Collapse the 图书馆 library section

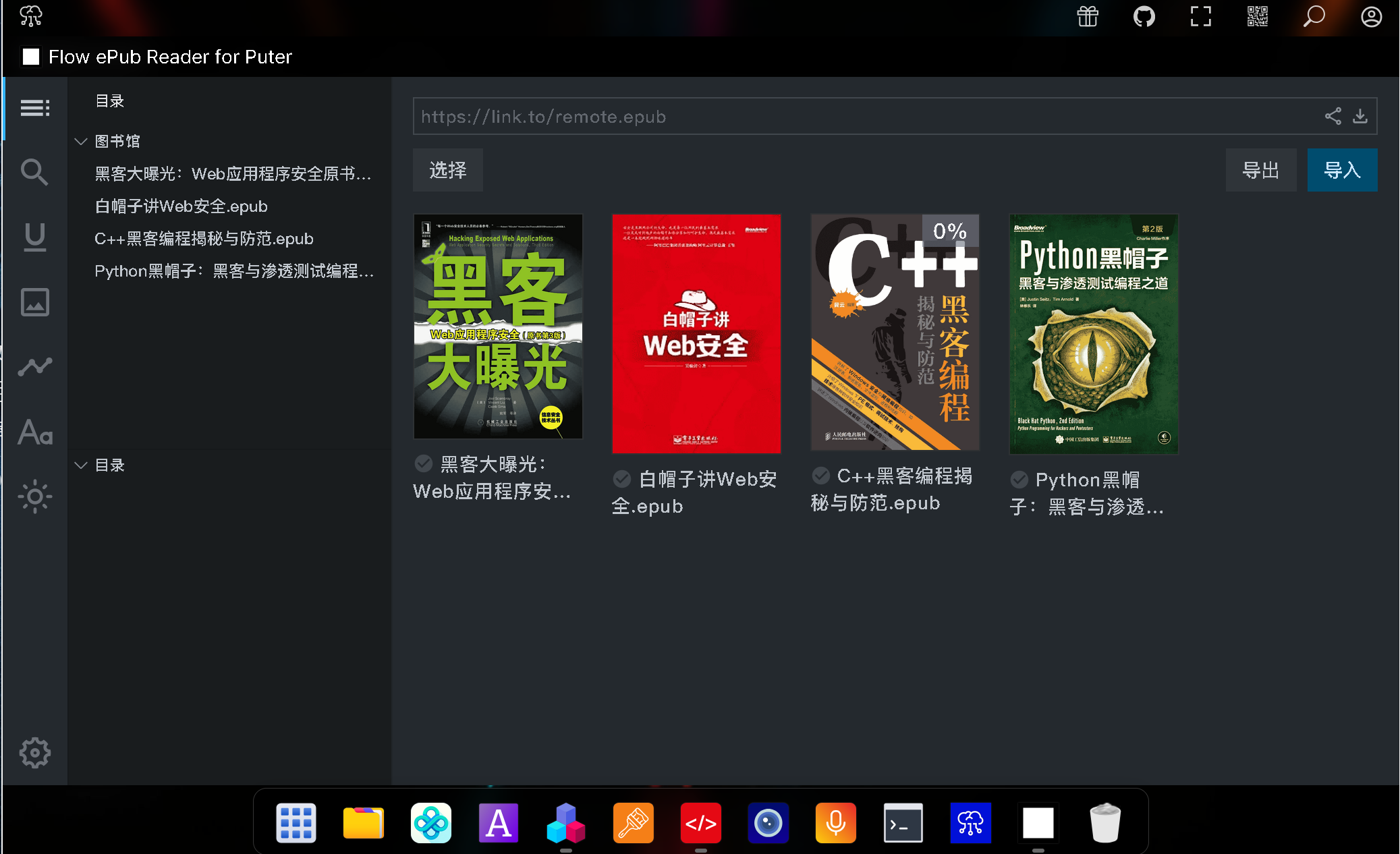(x=81, y=141)
